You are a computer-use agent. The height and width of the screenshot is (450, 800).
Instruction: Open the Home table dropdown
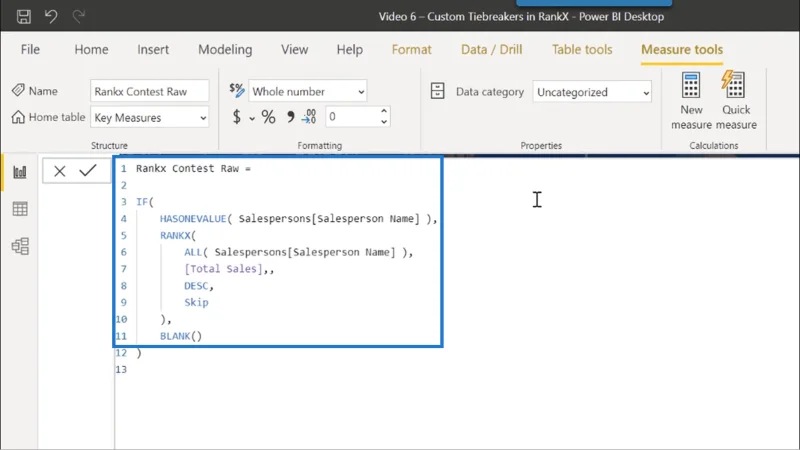click(149, 117)
